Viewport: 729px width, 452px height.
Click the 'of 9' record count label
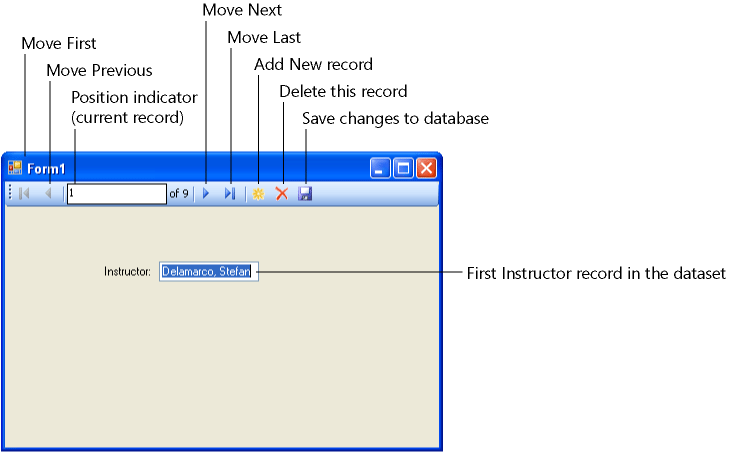click(179, 193)
